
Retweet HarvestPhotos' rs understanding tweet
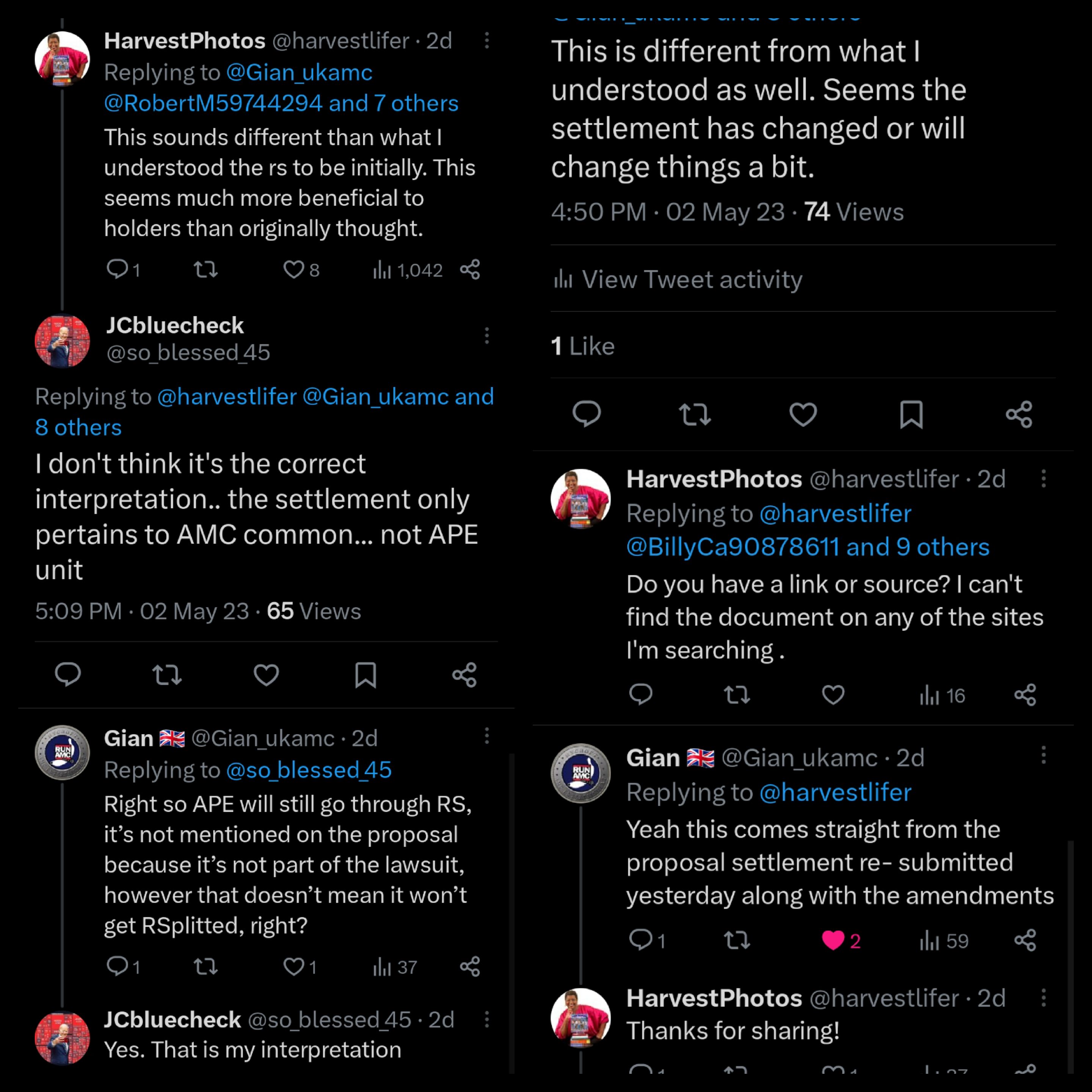pyautogui.click(x=206, y=270)
